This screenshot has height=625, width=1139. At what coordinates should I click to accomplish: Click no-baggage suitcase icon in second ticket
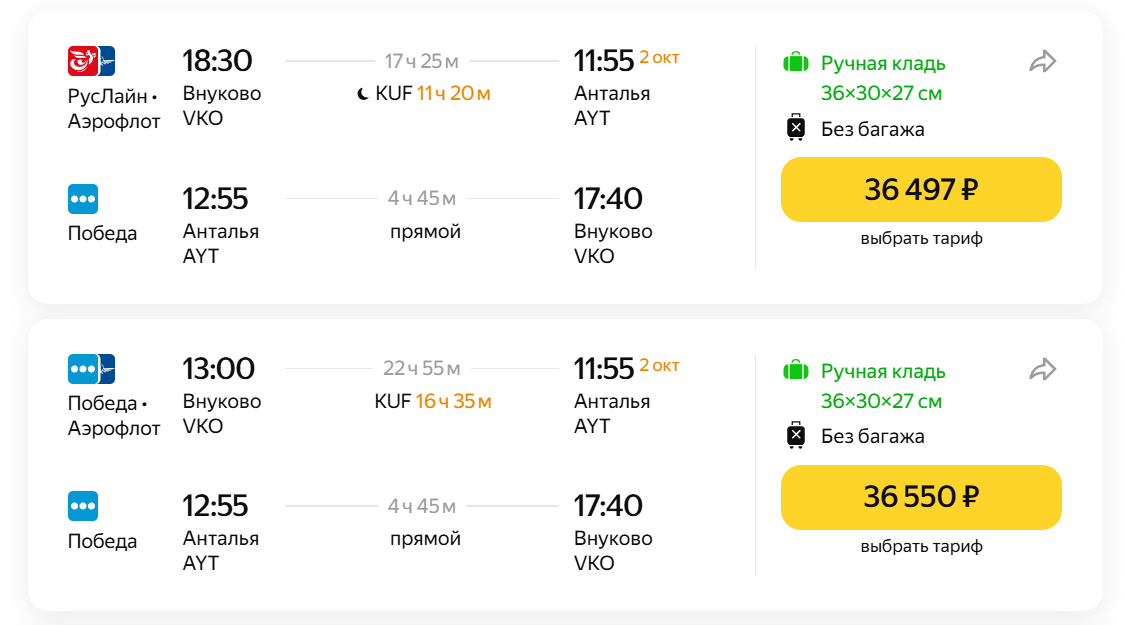tap(795, 436)
